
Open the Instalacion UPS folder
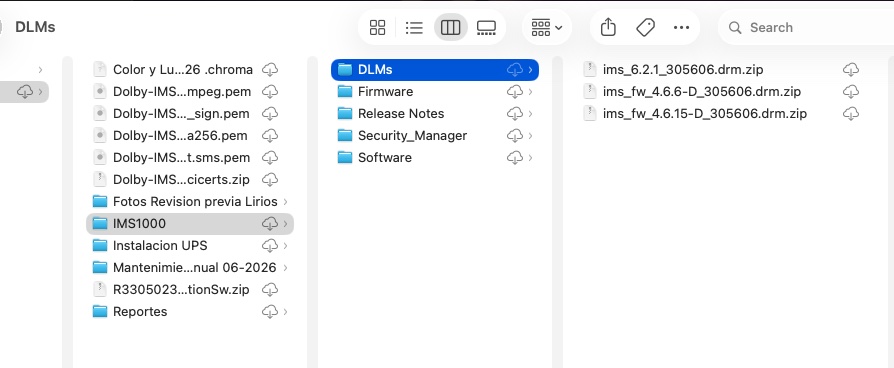(190, 245)
